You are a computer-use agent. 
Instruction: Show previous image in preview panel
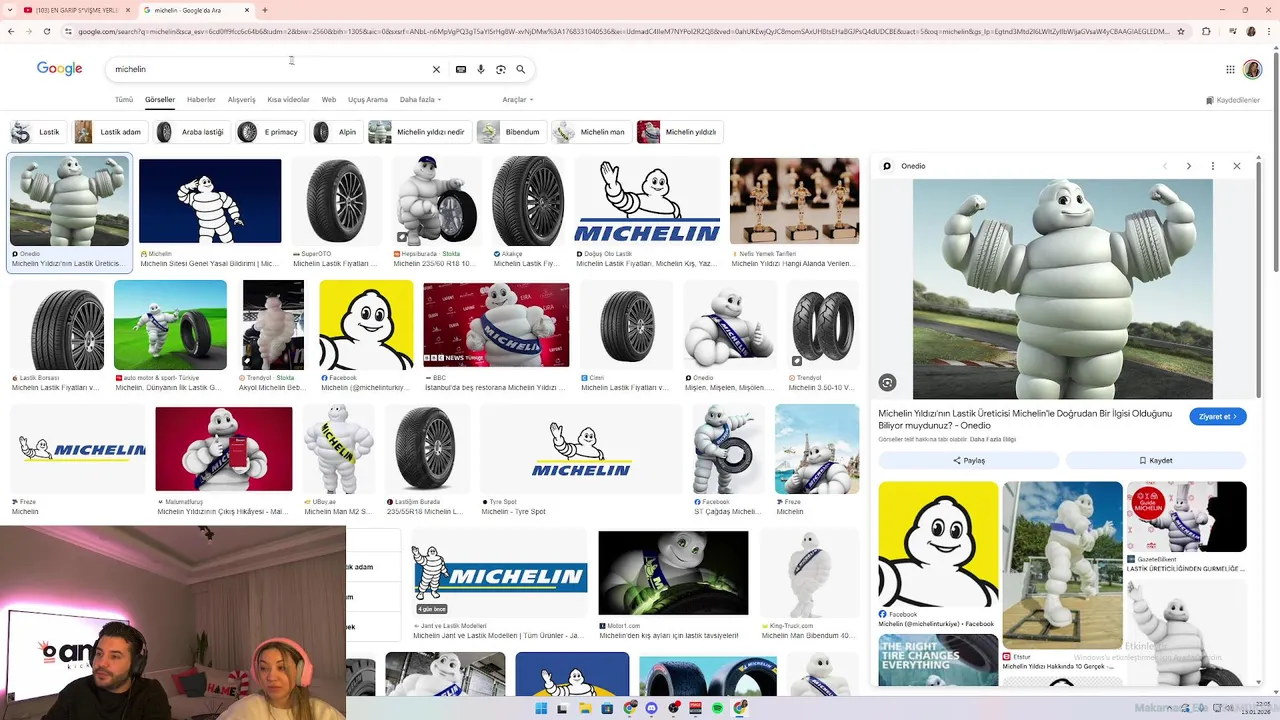tap(1164, 166)
